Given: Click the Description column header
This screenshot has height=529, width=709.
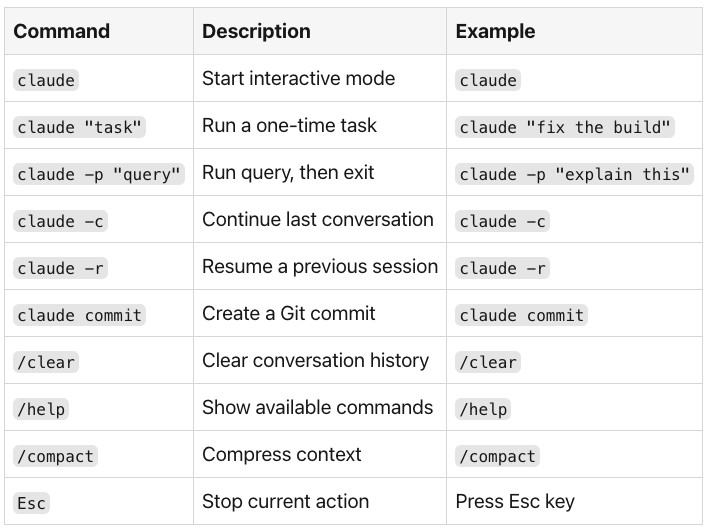Looking at the screenshot, I should click(x=256, y=31).
